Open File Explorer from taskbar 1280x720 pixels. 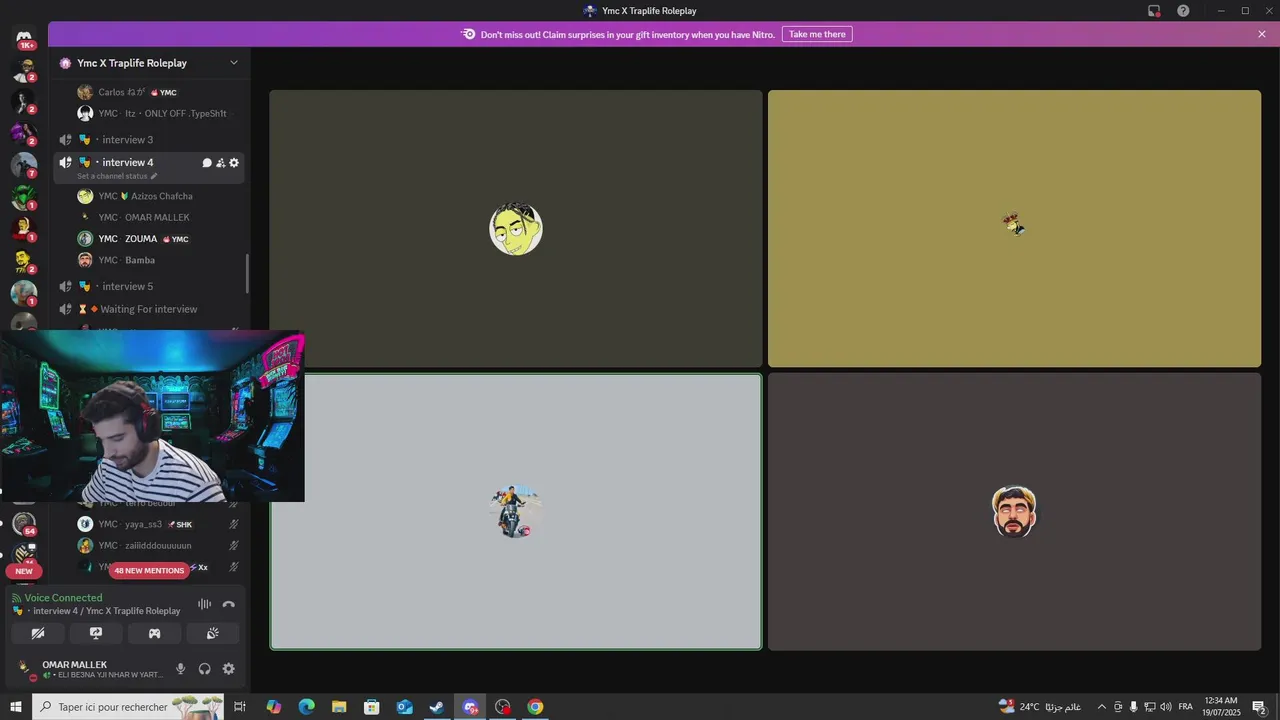[x=339, y=707]
